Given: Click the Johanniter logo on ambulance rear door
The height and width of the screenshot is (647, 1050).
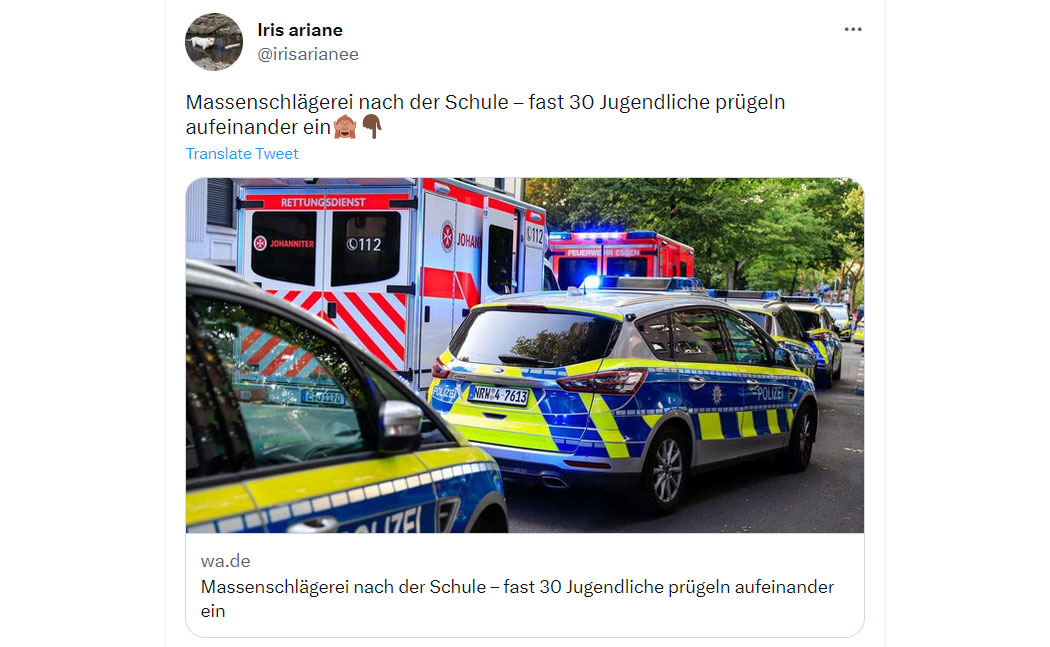Looking at the screenshot, I should (284, 244).
